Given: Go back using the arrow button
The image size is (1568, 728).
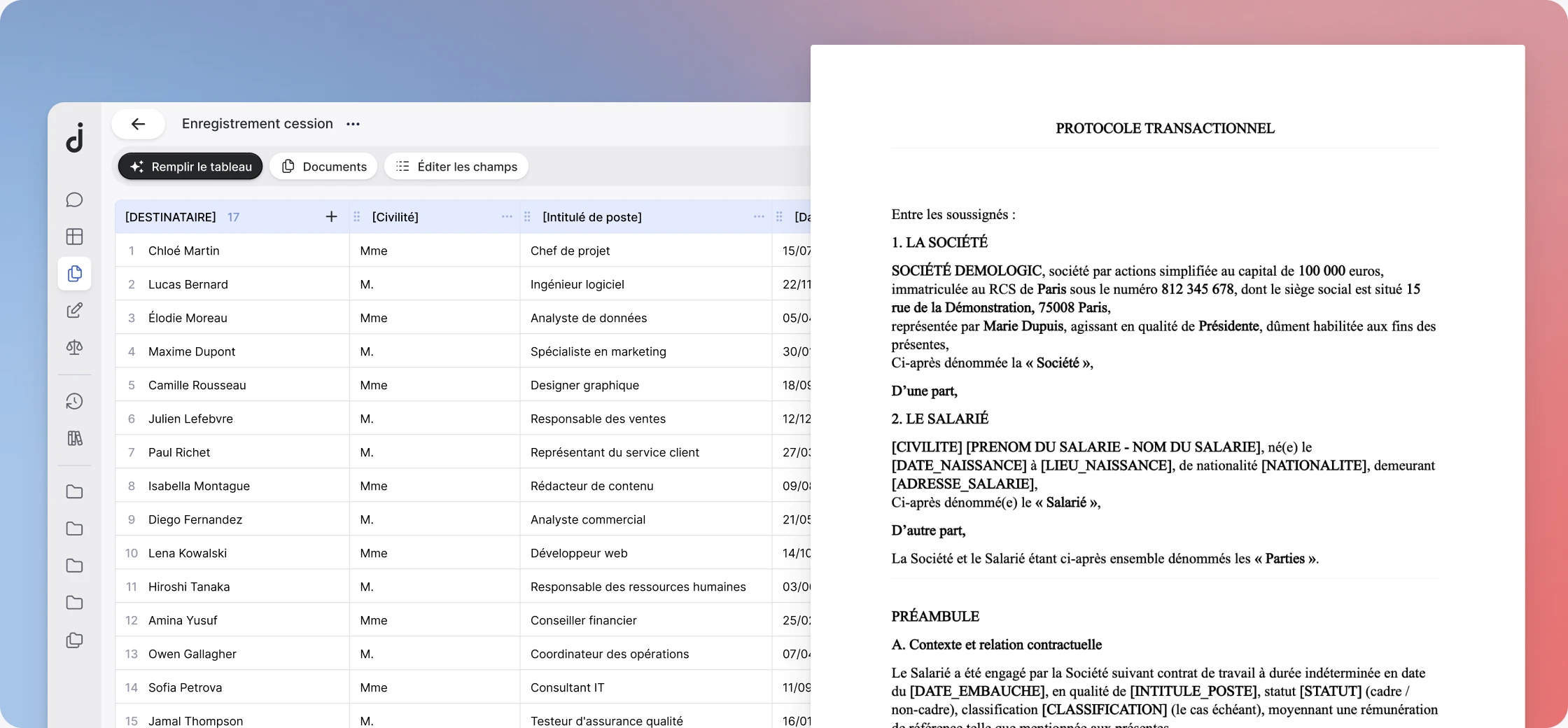Looking at the screenshot, I should point(139,124).
